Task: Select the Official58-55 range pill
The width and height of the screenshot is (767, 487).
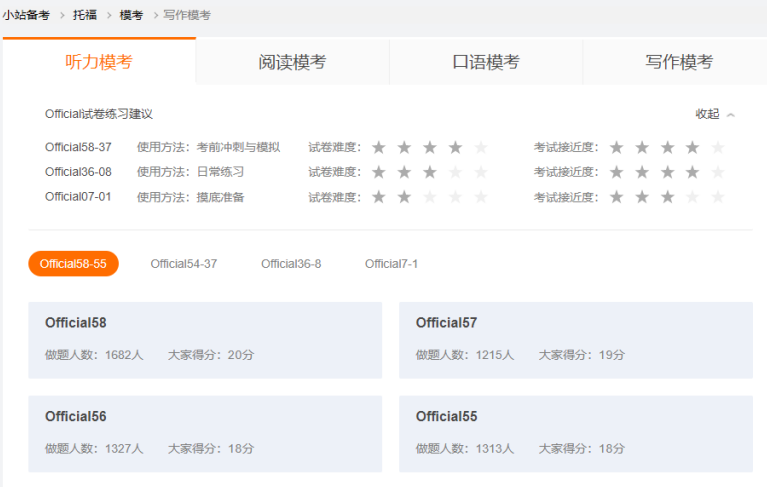Action: point(73,264)
